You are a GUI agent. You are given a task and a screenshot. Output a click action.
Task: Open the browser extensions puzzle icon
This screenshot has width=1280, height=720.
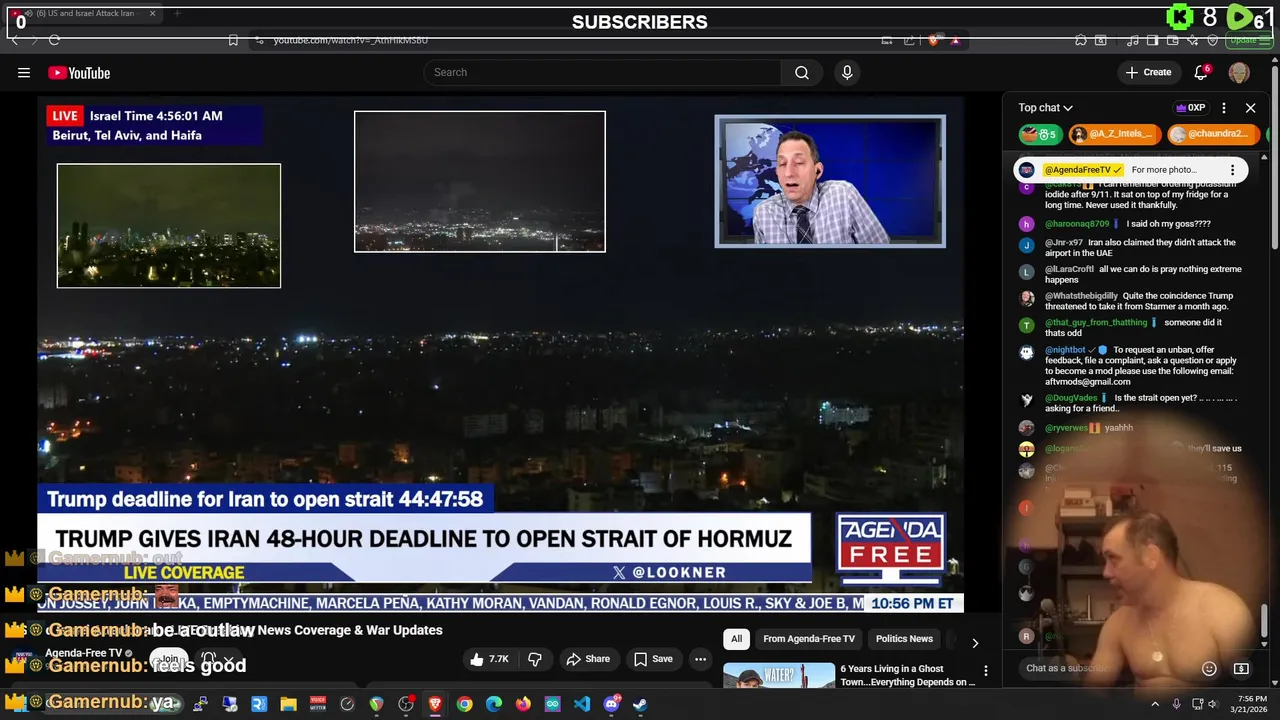point(1081,40)
